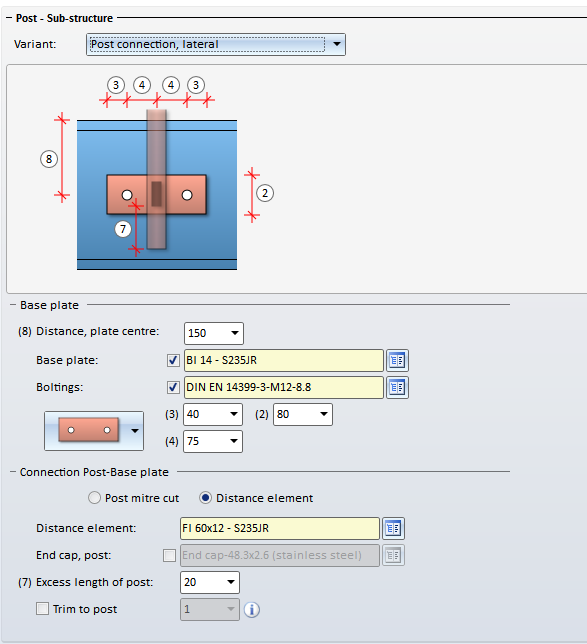Screen dimensions: 587x644
Task: Open catalogue browser for Distance element
Action: click(x=393, y=528)
